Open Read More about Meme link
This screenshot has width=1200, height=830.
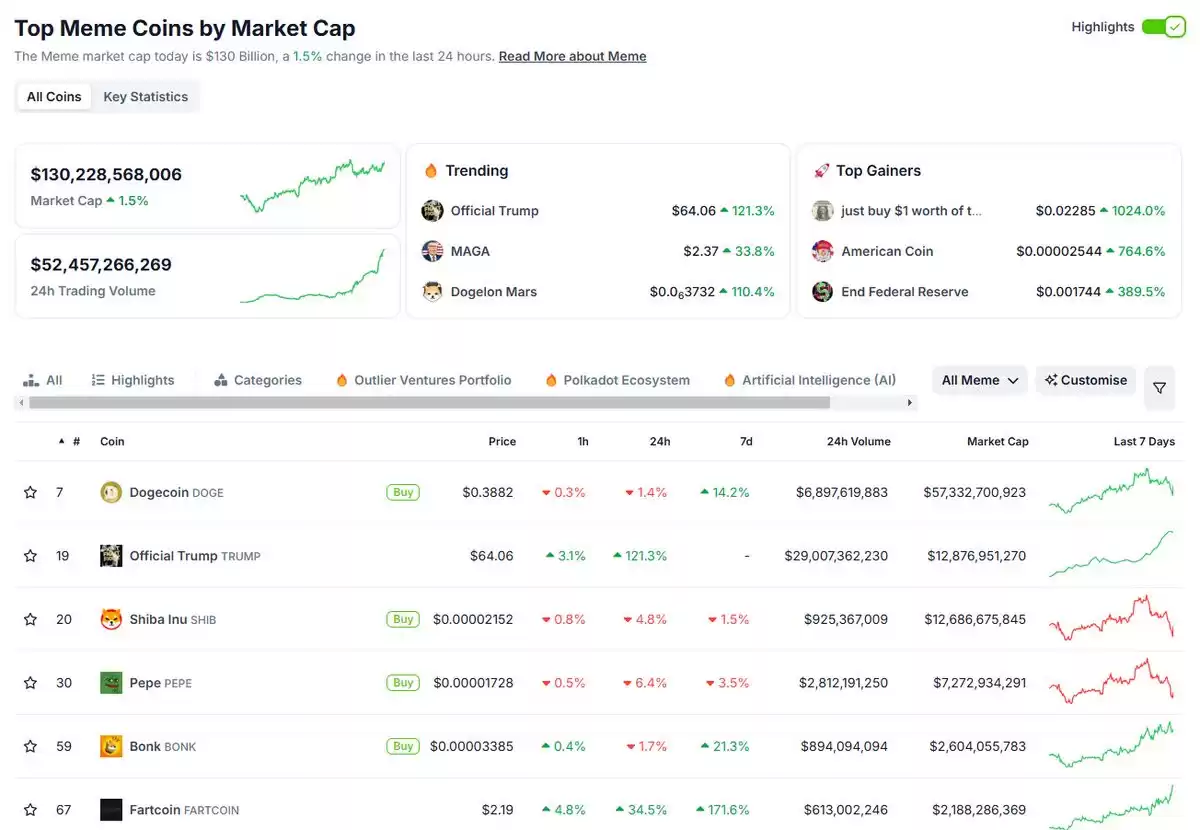coord(572,56)
